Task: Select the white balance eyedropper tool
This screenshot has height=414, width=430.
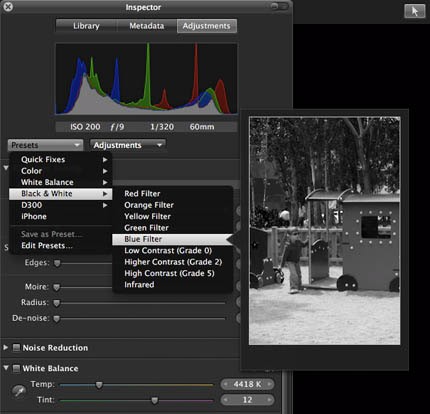Action: click(x=19, y=391)
